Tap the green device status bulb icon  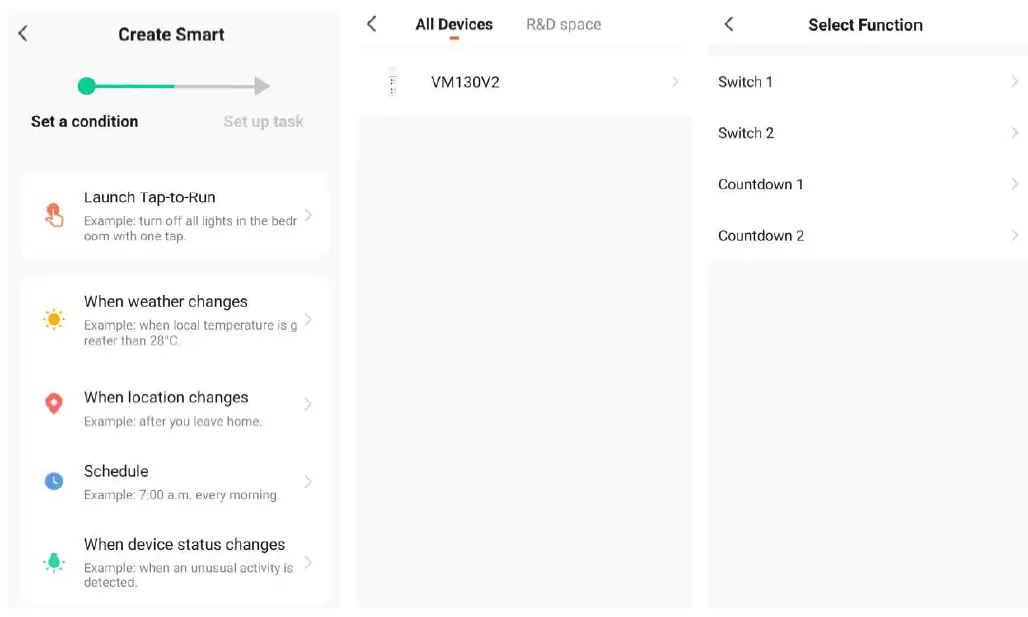[x=54, y=562]
